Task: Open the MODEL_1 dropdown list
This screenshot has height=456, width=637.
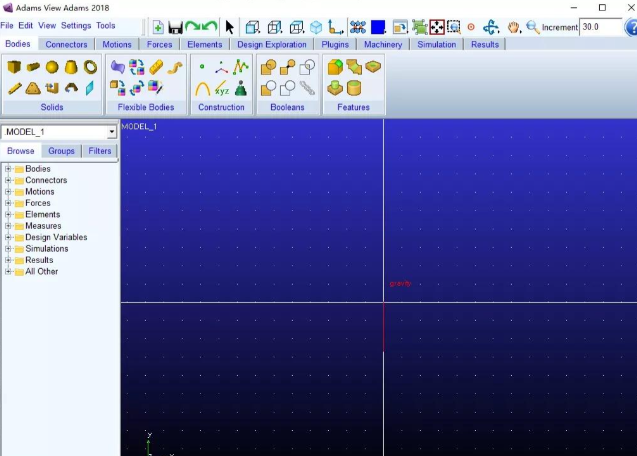Action: coord(112,132)
